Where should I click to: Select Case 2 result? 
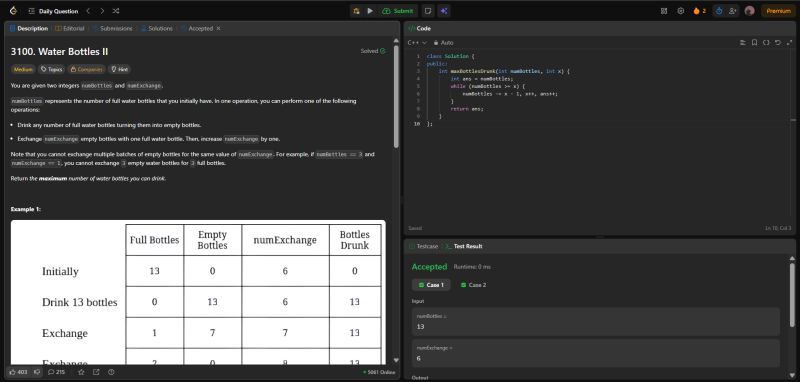click(x=473, y=285)
